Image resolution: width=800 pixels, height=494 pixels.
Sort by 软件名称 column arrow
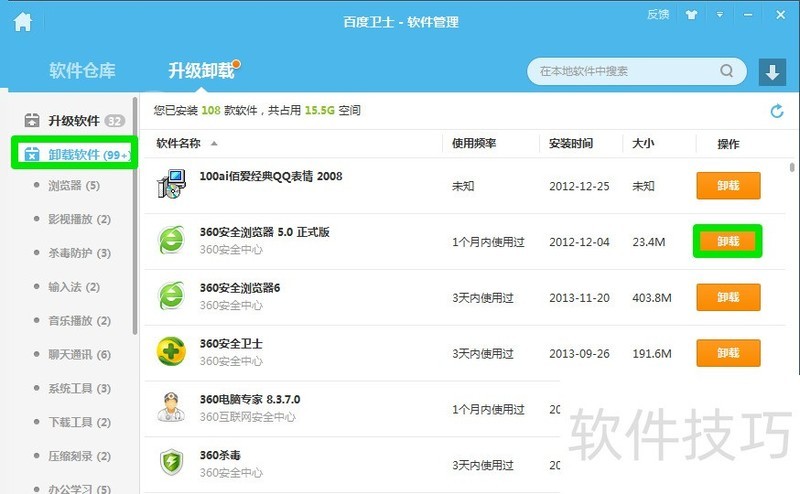pos(214,144)
